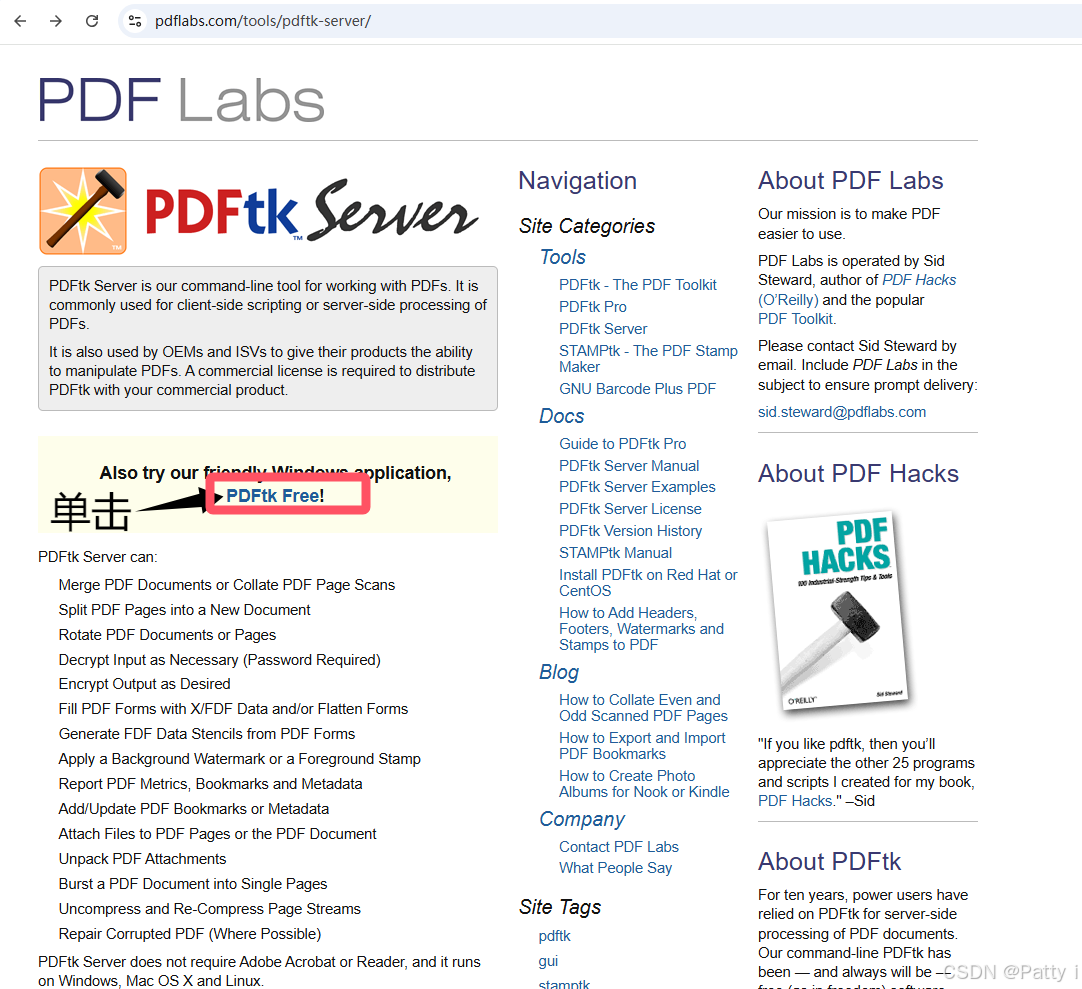This screenshot has width=1082, height=989.
Task: Click the PDFtk Server banner logo
Action: [x=311, y=211]
